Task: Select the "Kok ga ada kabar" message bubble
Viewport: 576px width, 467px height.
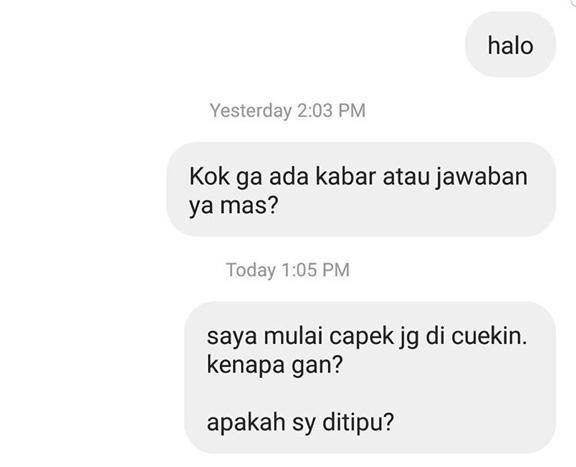Action: click(x=361, y=189)
